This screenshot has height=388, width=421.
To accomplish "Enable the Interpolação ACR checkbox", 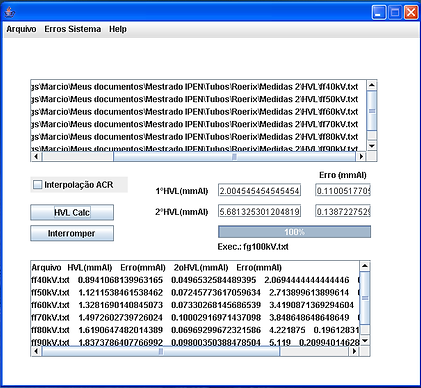I will click(38, 184).
